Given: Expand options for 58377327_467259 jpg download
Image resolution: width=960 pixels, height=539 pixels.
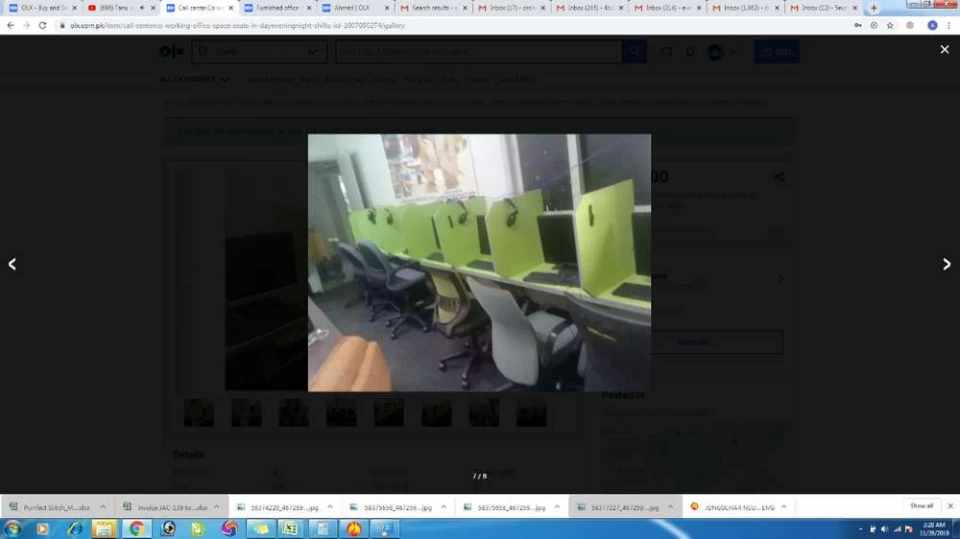Looking at the screenshot, I should pos(670,507).
